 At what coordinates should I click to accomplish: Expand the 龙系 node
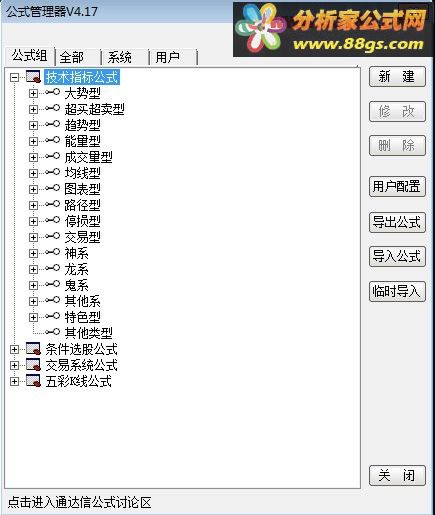(x=33, y=270)
